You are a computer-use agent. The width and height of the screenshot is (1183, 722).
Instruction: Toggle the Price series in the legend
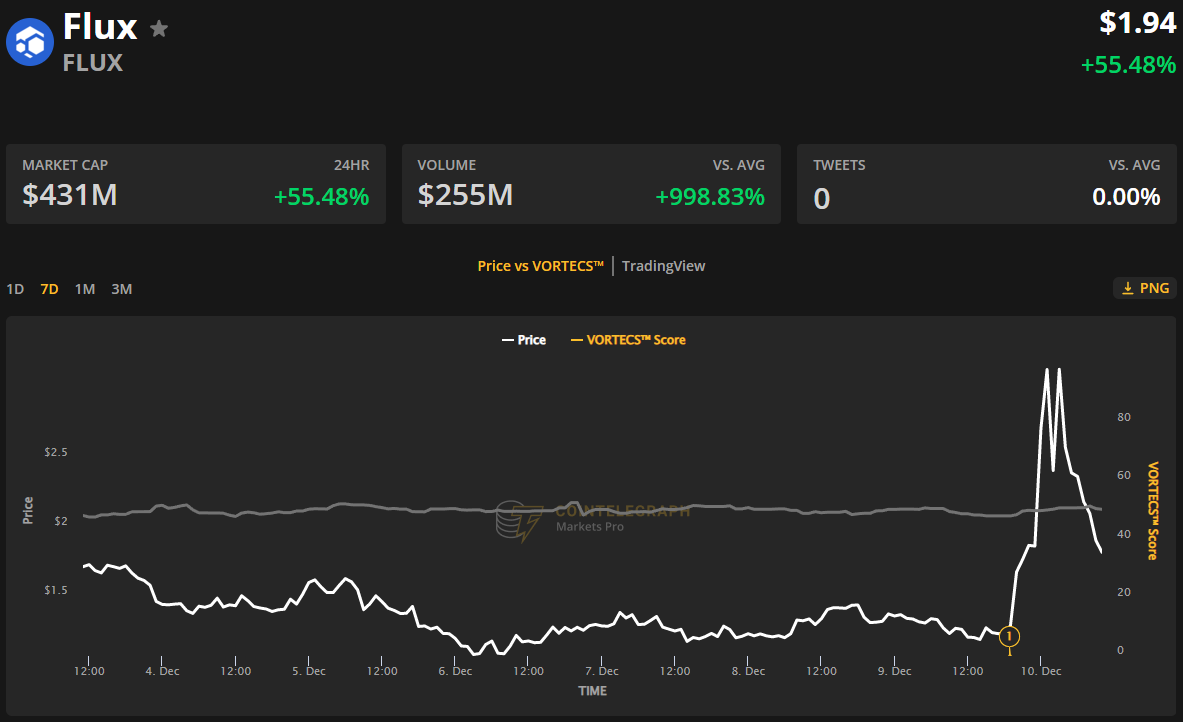point(524,339)
